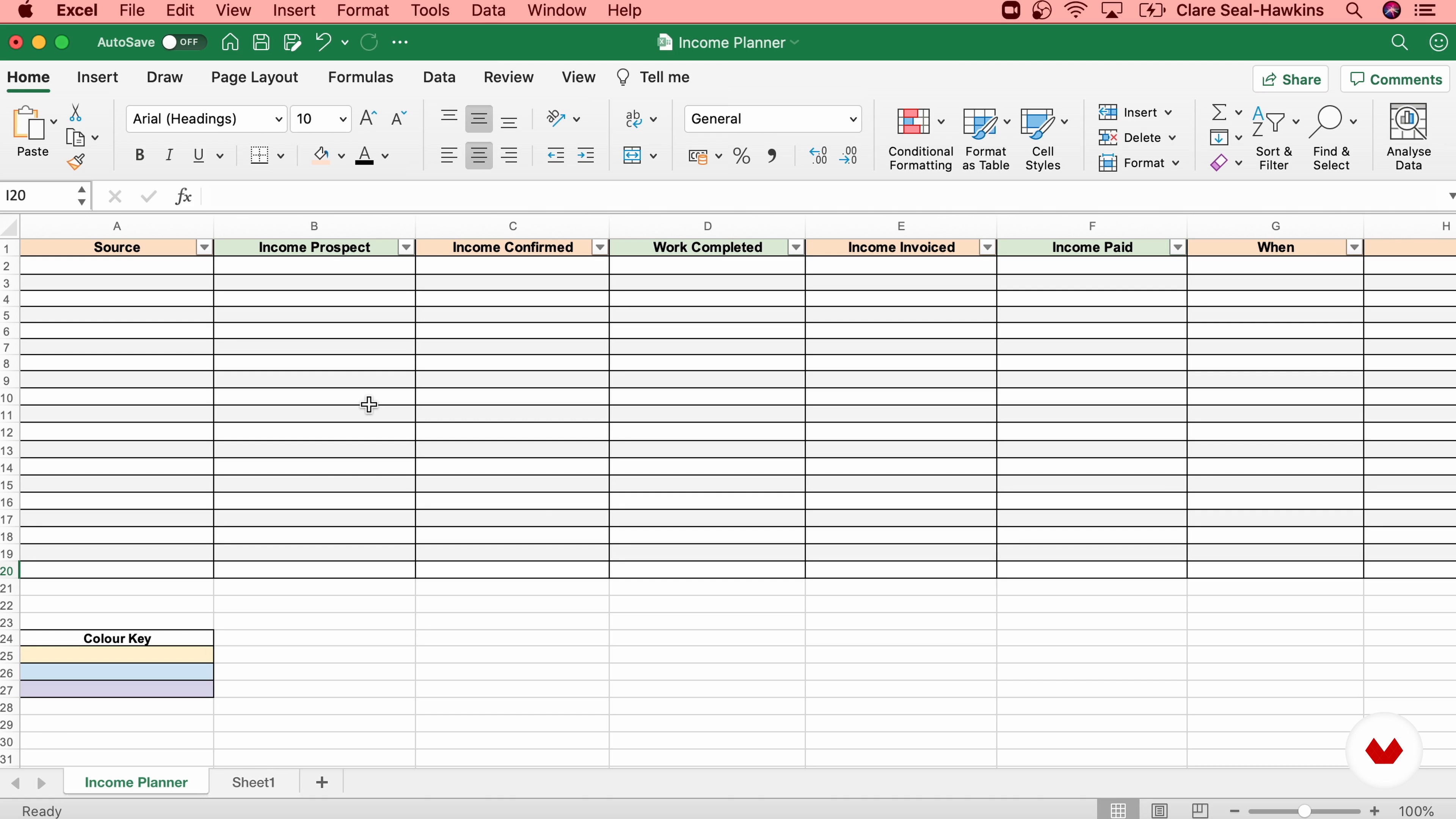Click the Increase Indent icon
The height and width of the screenshot is (819, 1456).
[x=585, y=155]
